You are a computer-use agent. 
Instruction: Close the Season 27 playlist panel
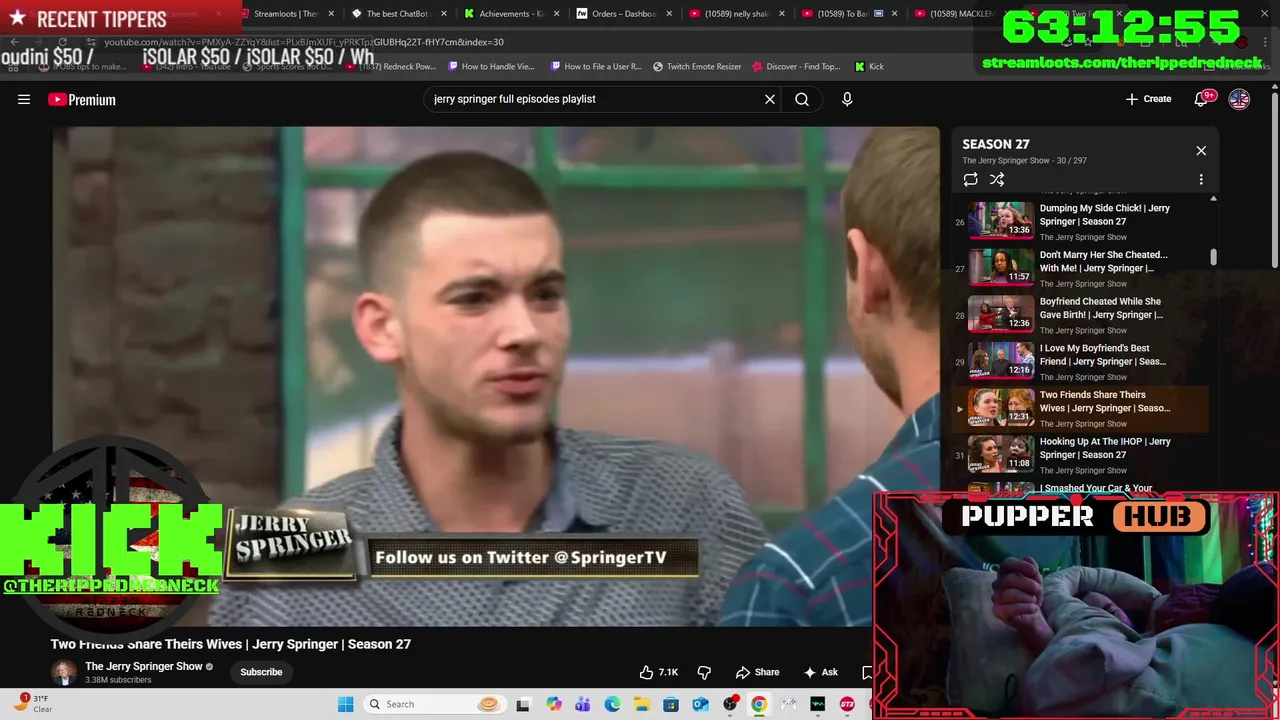pos(1201,151)
